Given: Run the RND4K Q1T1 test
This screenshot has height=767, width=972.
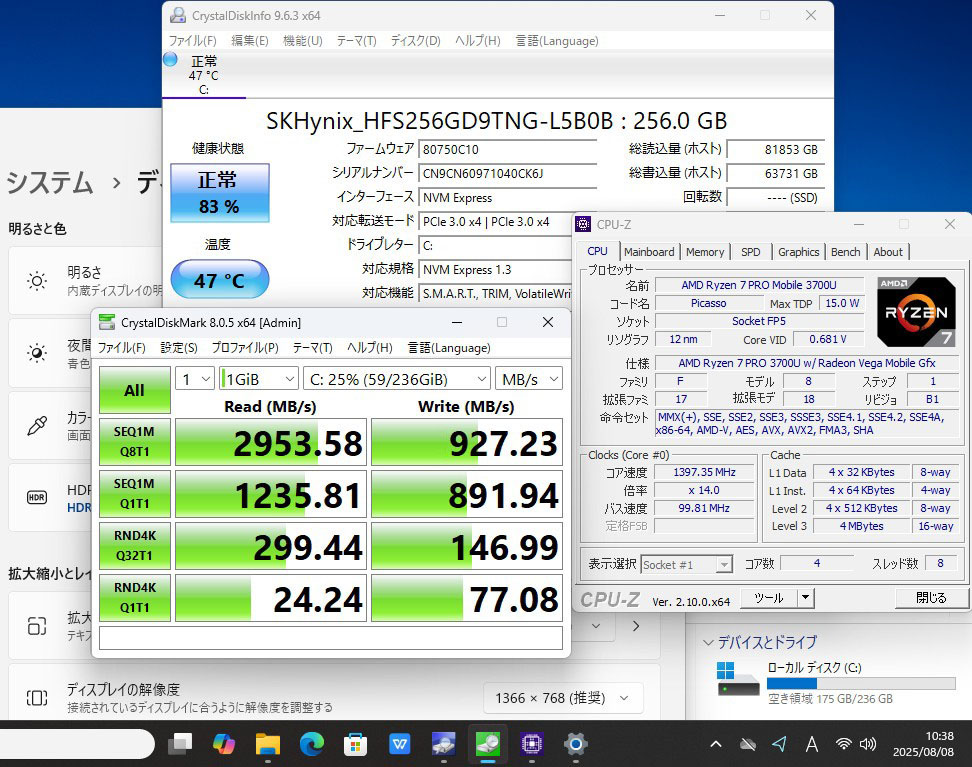Looking at the screenshot, I should pos(135,598).
